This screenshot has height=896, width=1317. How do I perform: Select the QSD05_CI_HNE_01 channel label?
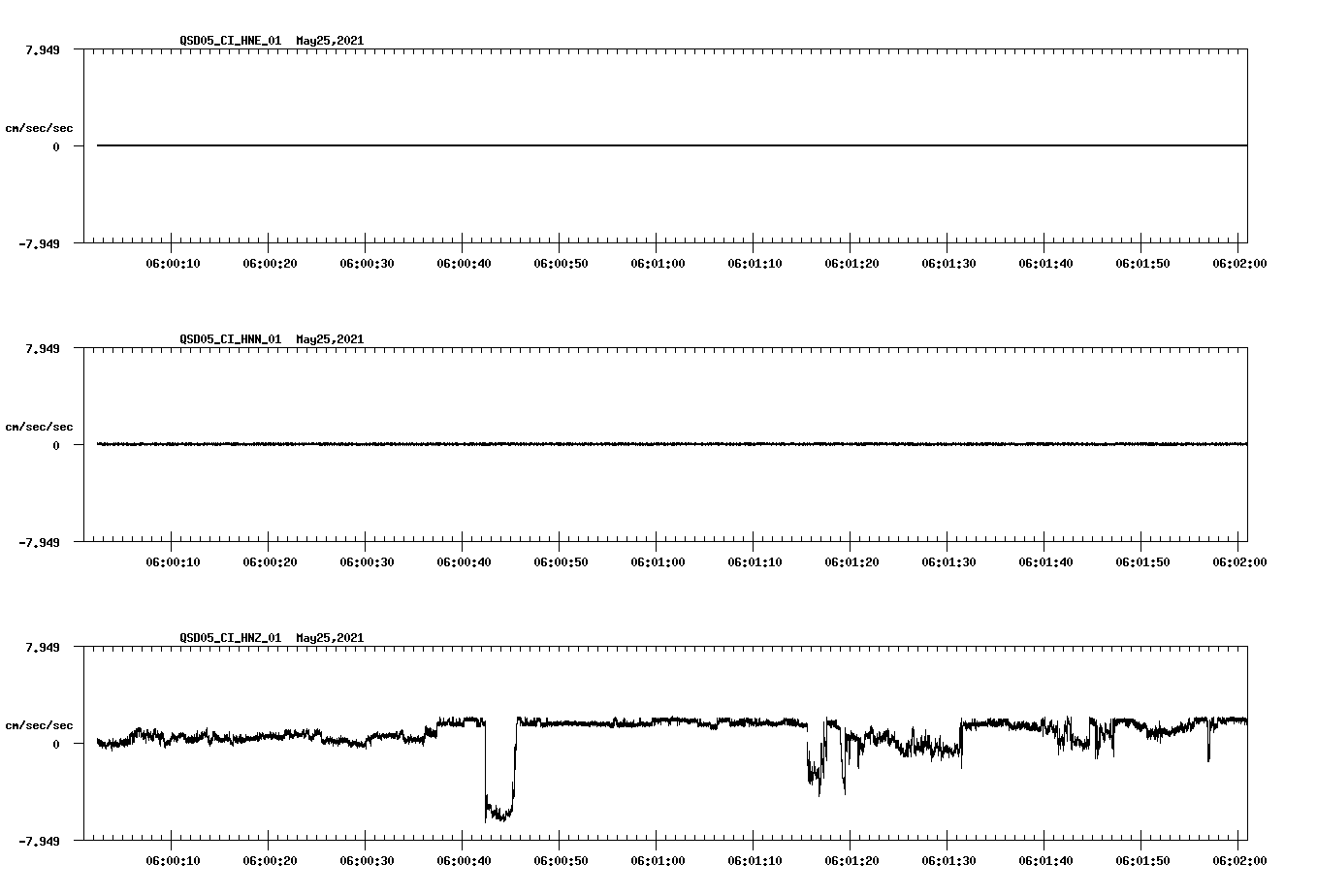[x=230, y=41]
